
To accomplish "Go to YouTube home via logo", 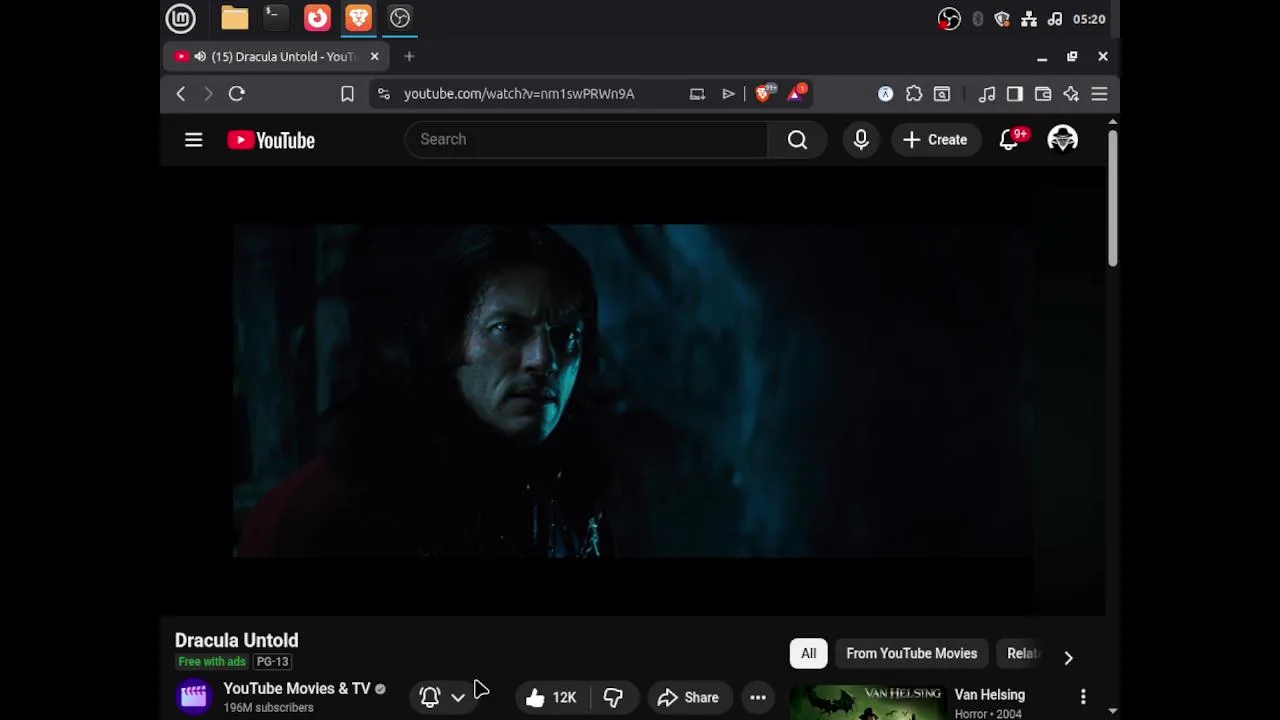I will pos(271,140).
